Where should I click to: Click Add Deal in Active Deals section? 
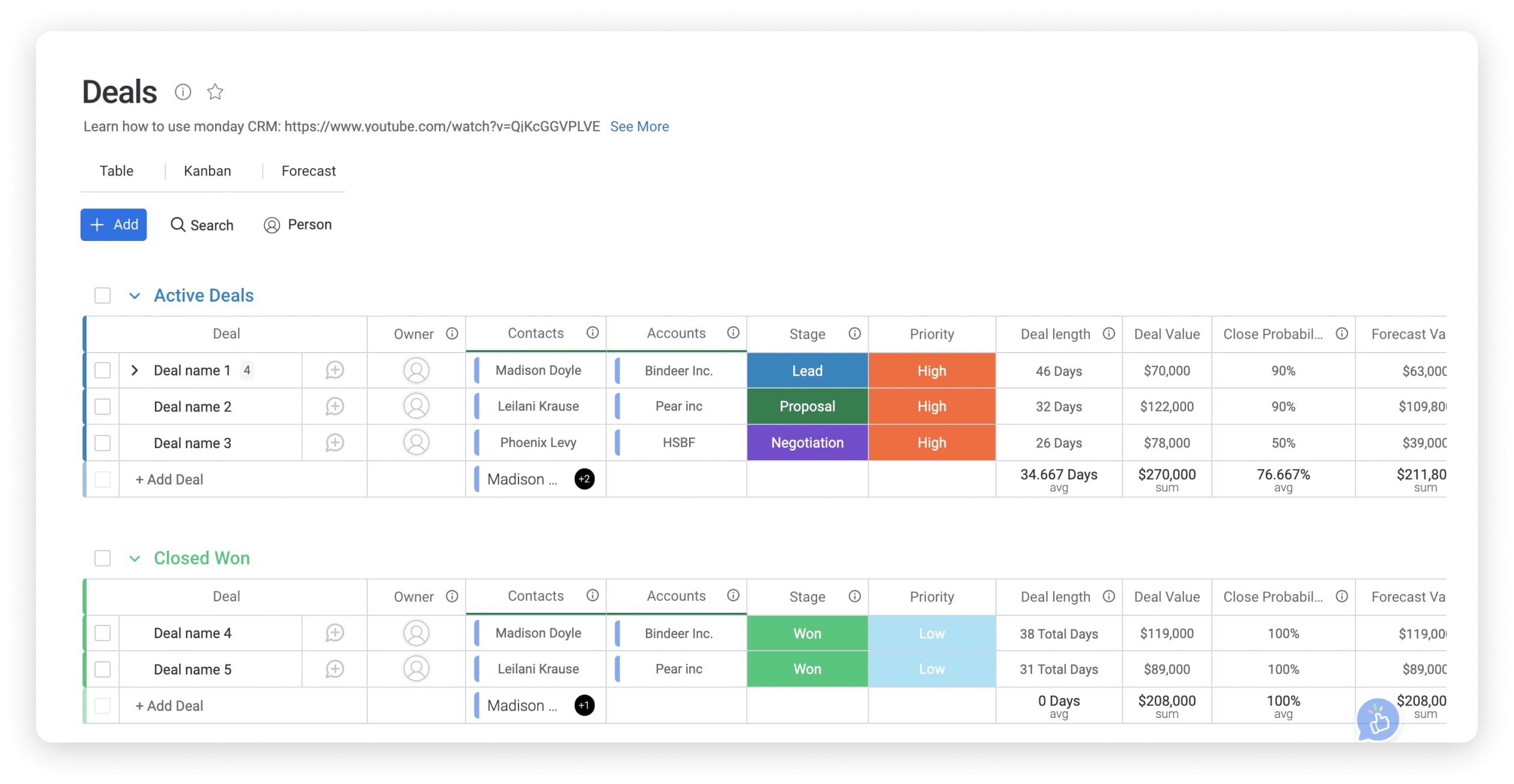[168, 479]
